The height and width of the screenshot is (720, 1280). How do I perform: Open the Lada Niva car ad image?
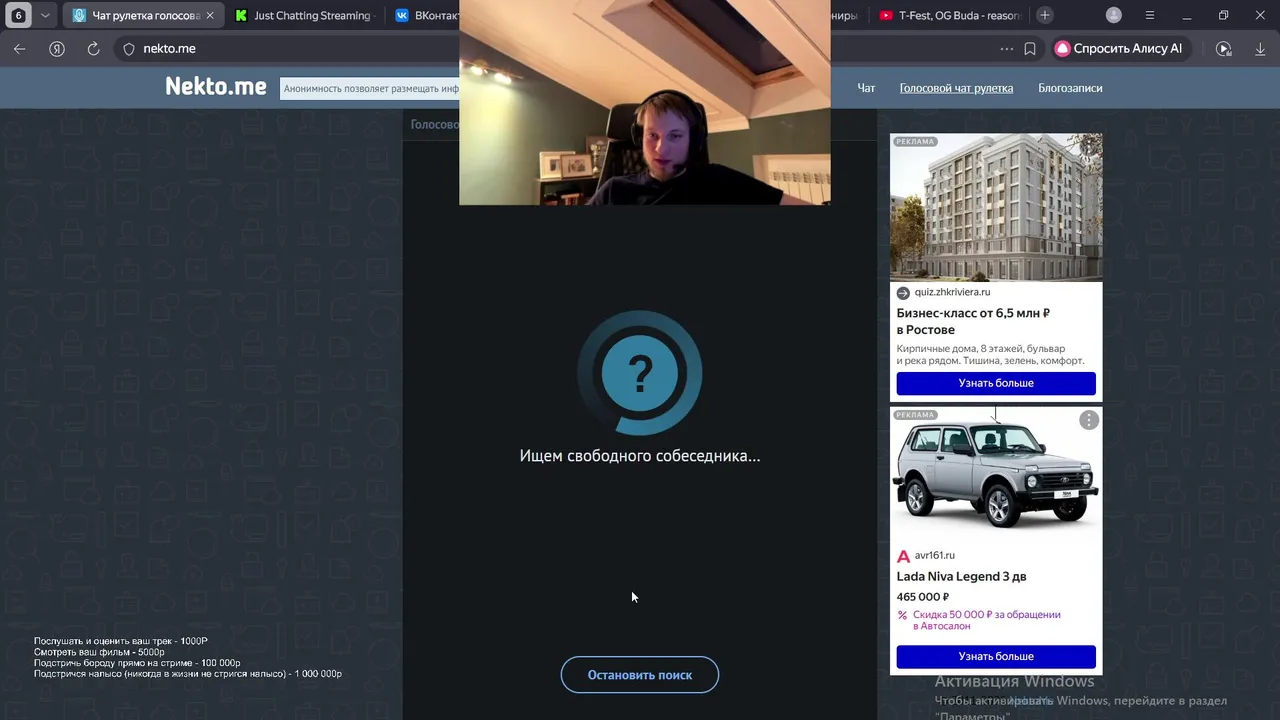pyautogui.click(x=996, y=474)
